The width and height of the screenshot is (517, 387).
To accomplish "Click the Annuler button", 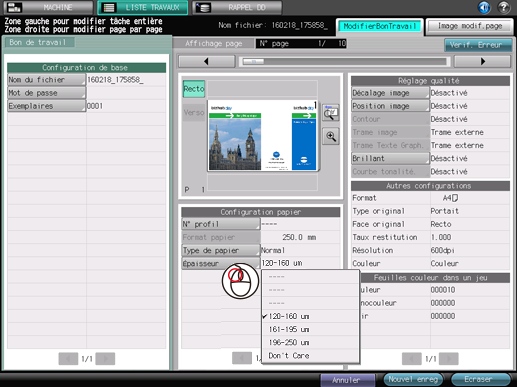I will [347, 380].
